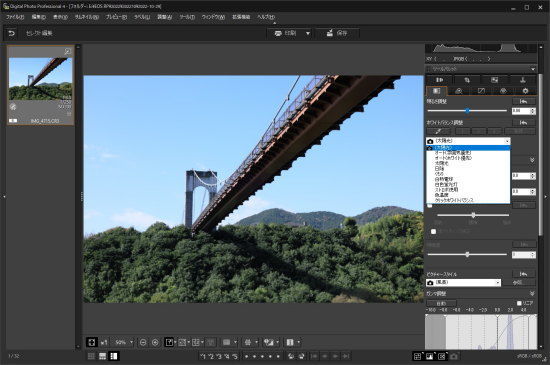
Task: Open the white balance combo box arrow
Action: tap(507, 141)
